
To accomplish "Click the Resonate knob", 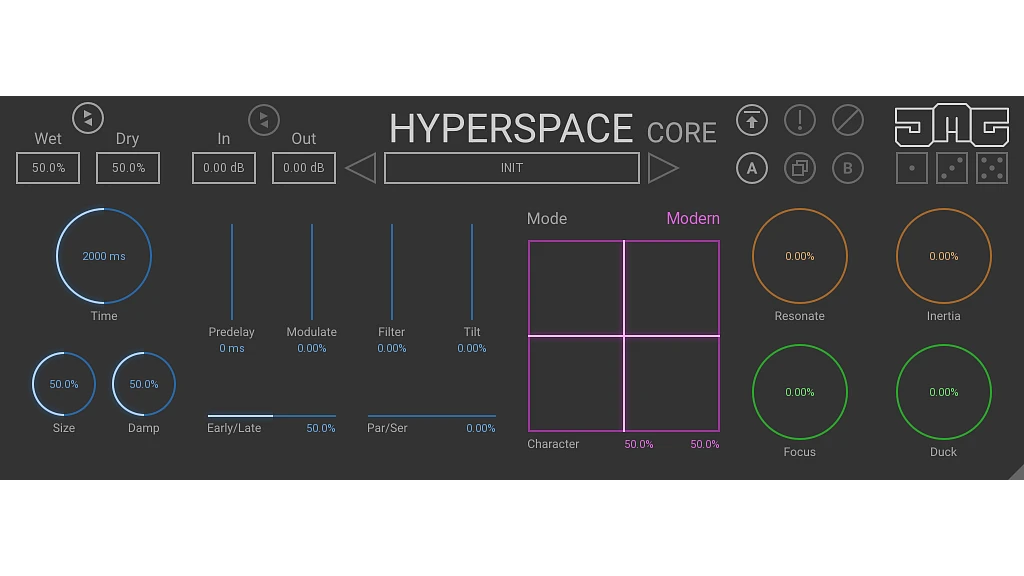I will pos(799,256).
